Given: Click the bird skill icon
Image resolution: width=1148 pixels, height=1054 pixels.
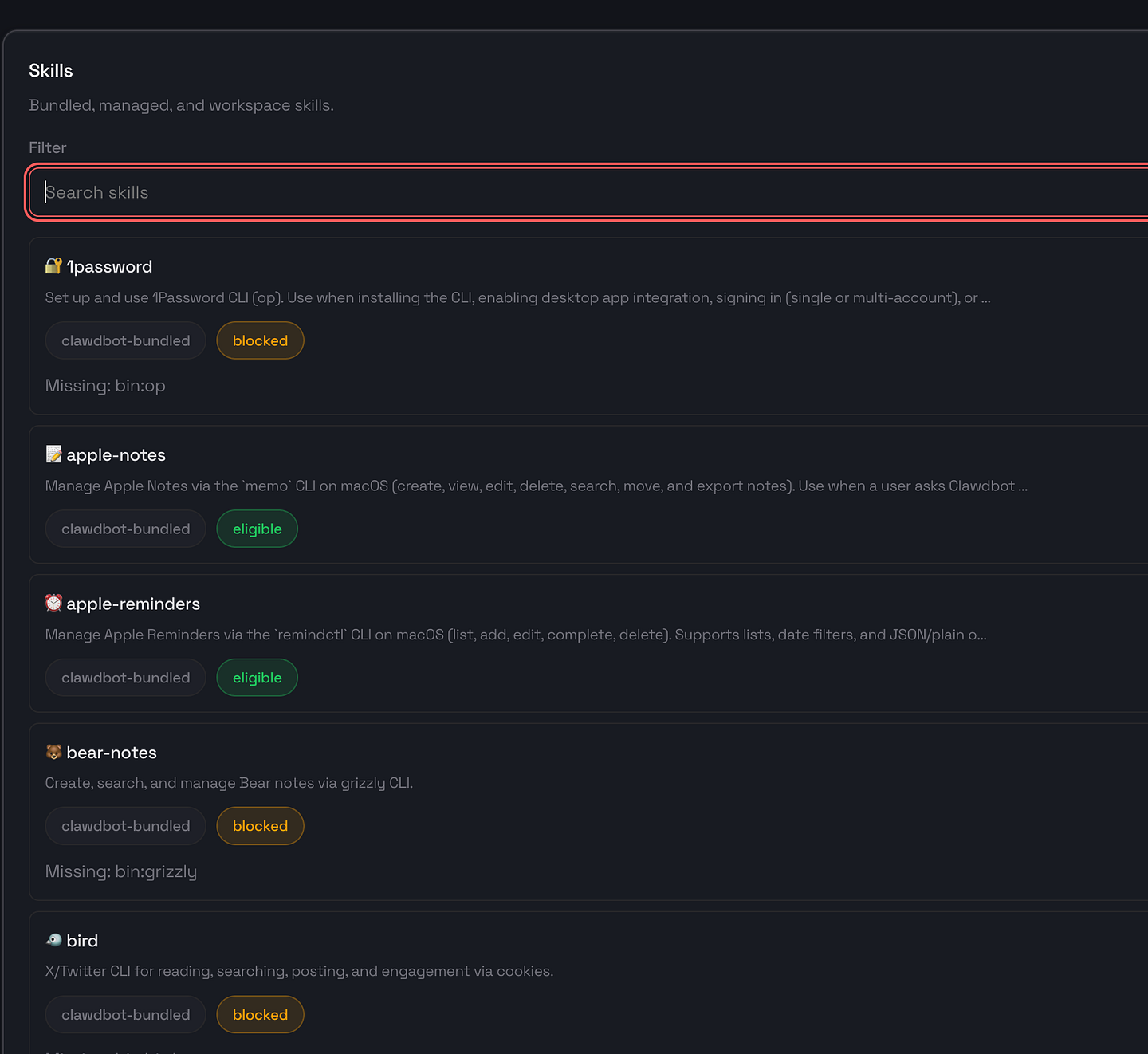Looking at the screenshot, I should point(53,940).
